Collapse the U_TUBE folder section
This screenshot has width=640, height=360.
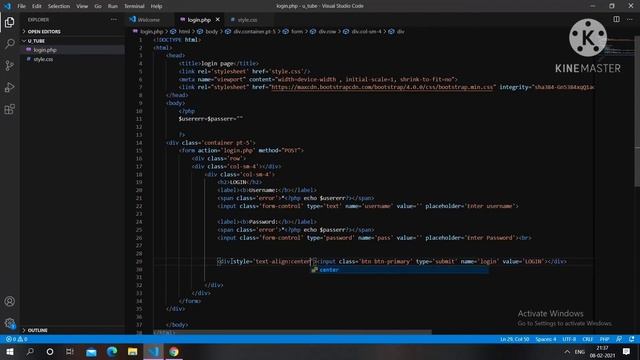(x=36, y=41)
